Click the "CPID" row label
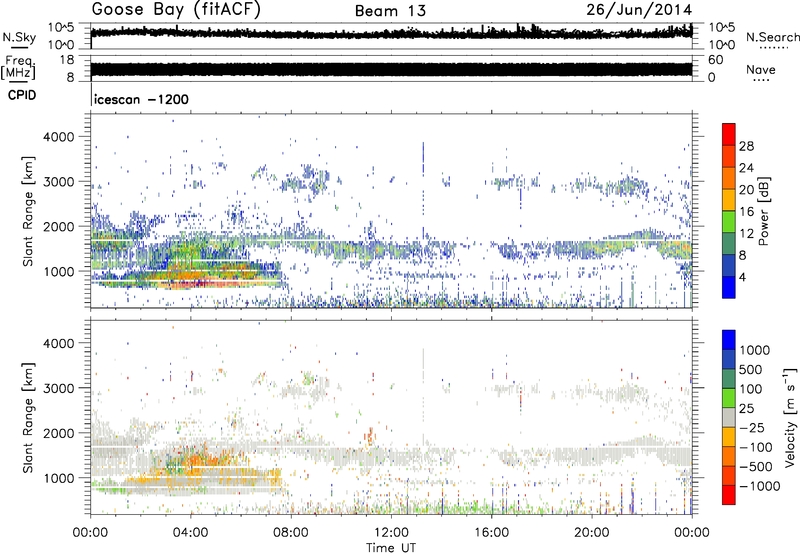Image resolution: width=800 pixels, height=554 pixels. point(21,95)
